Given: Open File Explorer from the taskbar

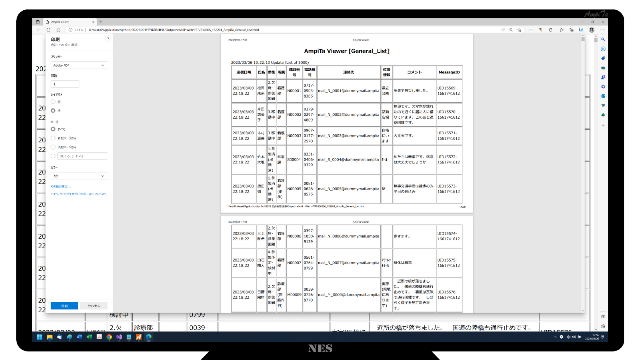Looking at the screenshot, I should (x=49, y=337).
